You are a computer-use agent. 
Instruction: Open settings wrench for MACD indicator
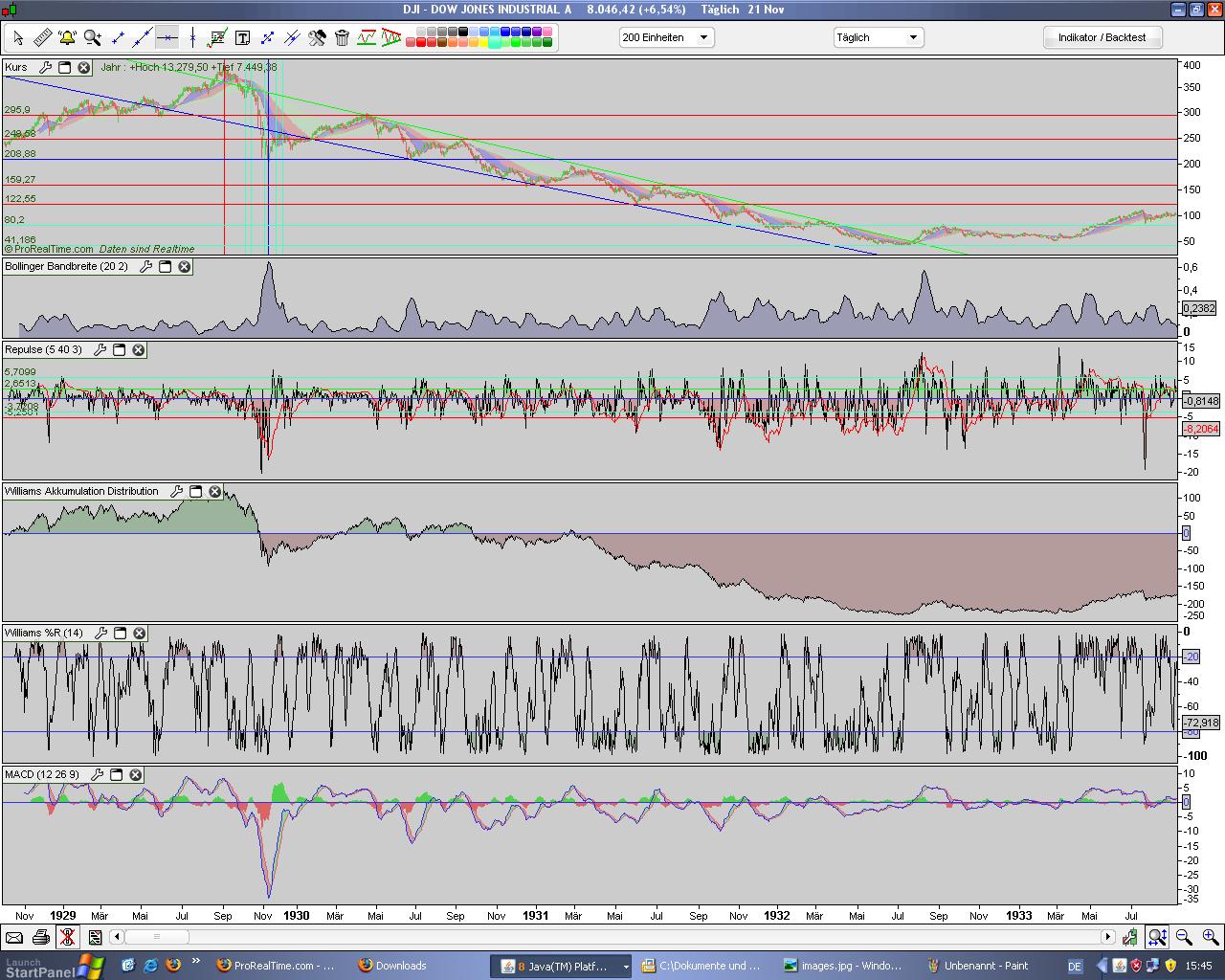[x=97, y=774]
